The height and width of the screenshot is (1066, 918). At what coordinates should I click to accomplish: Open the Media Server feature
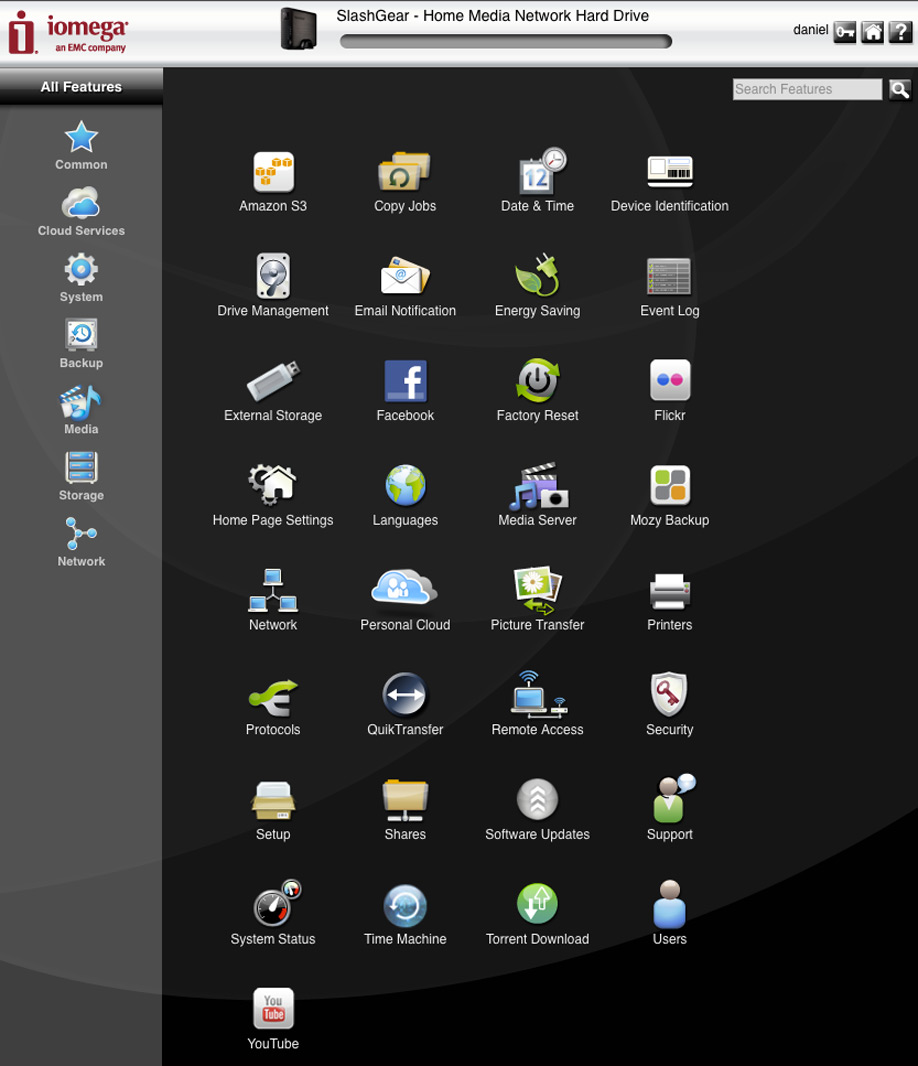coord(537,487)
